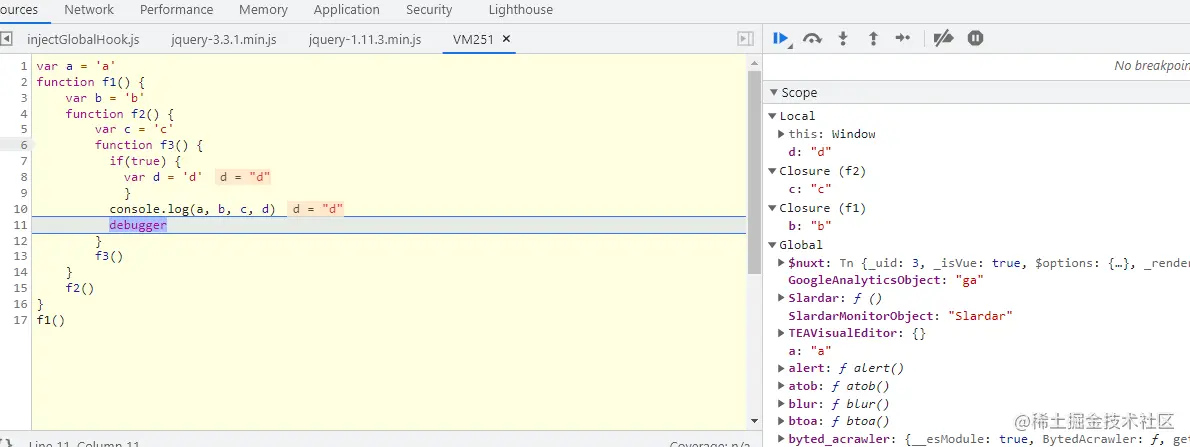Step over next function call
Viewport: 1190px width, 447px height.
[812, 39]
